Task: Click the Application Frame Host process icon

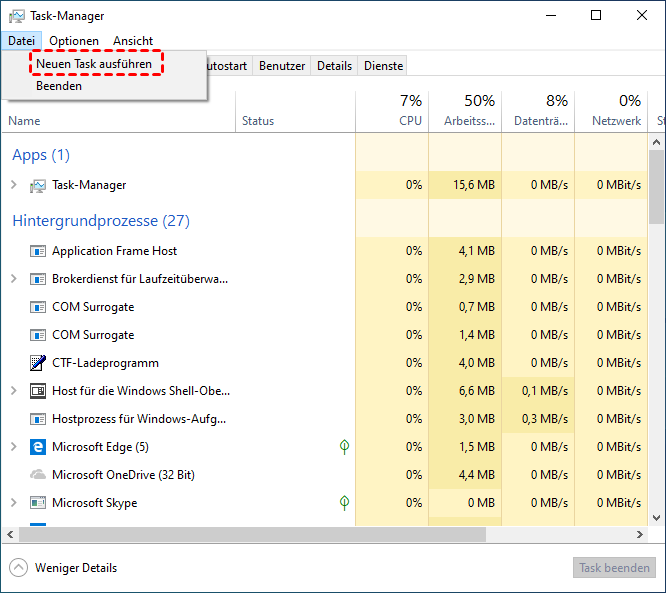Action: [37, 251]
